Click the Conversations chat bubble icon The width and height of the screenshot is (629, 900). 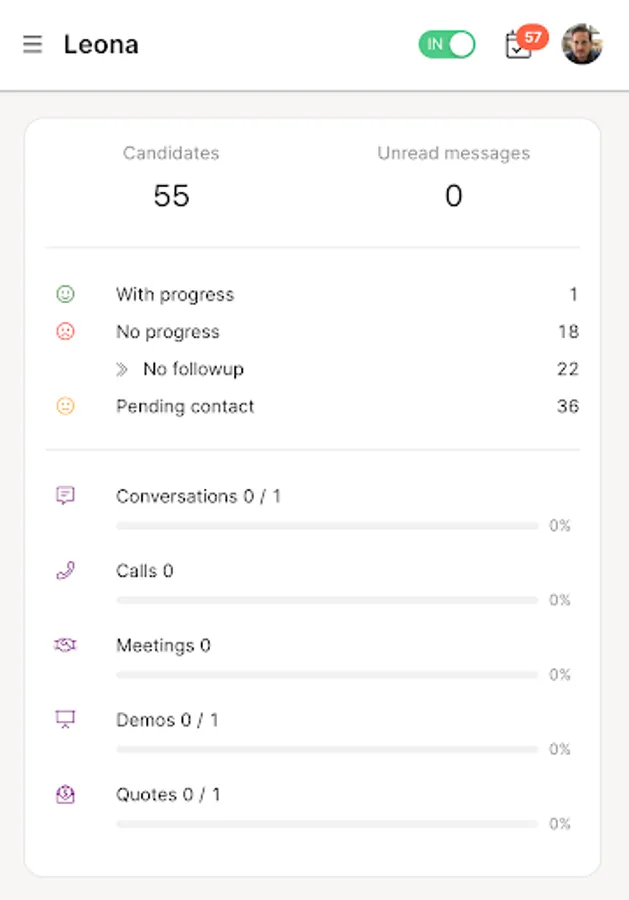[x=65, y=496]
